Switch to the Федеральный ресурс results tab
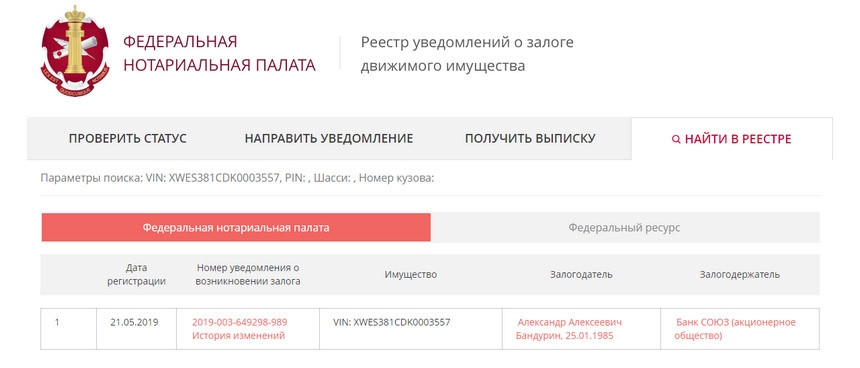Screen dimensions: 860x368 [625, 228]
